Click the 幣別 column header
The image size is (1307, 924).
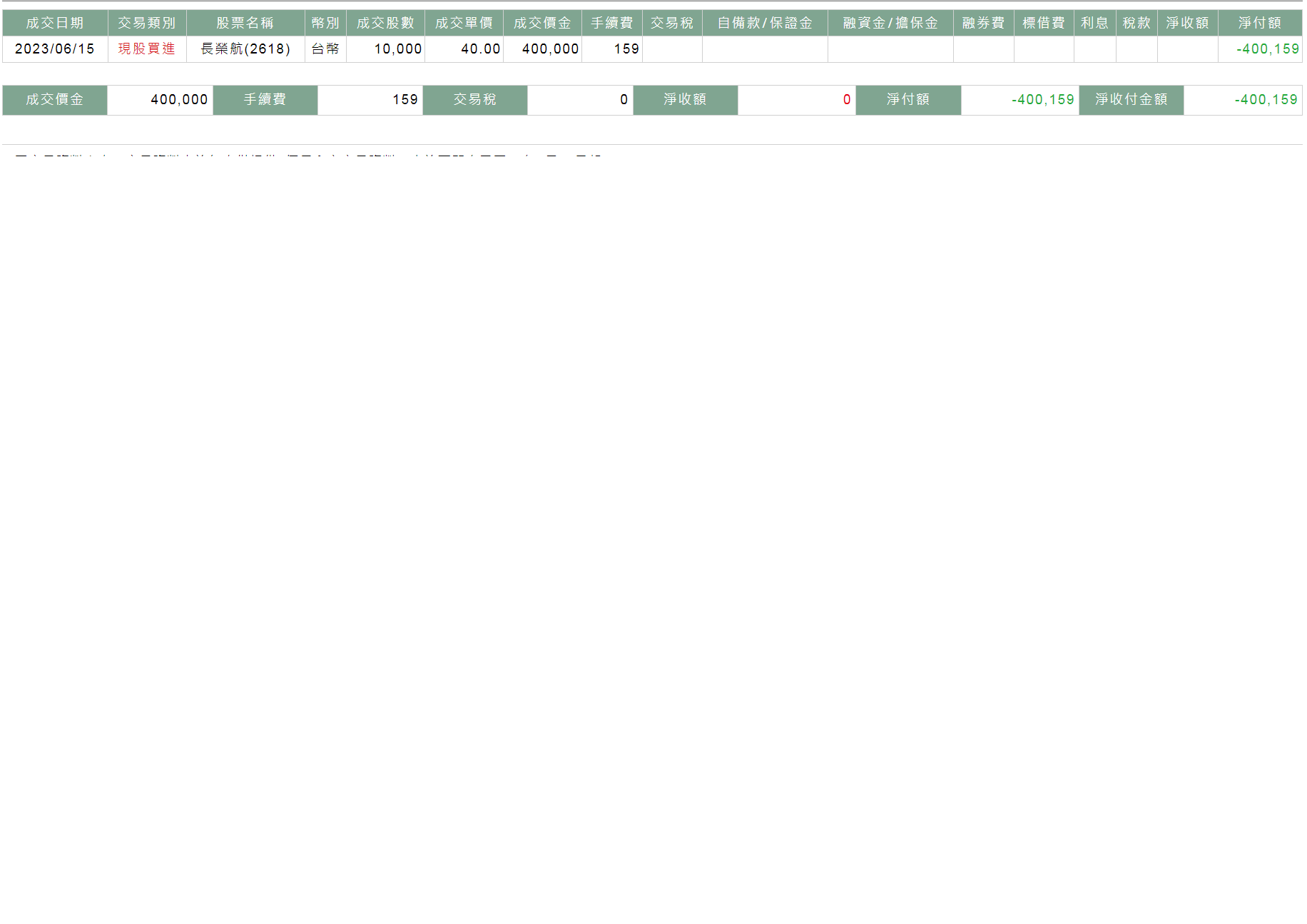click(x=325, y=23)
